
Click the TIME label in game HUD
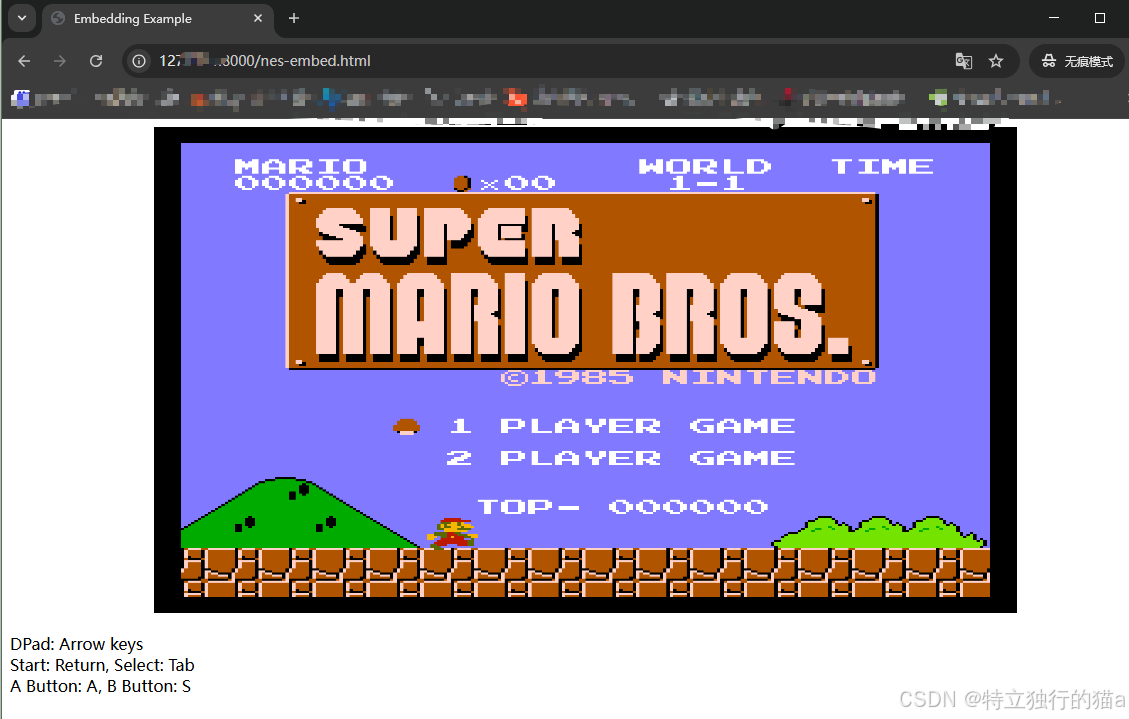pos(882,167)
